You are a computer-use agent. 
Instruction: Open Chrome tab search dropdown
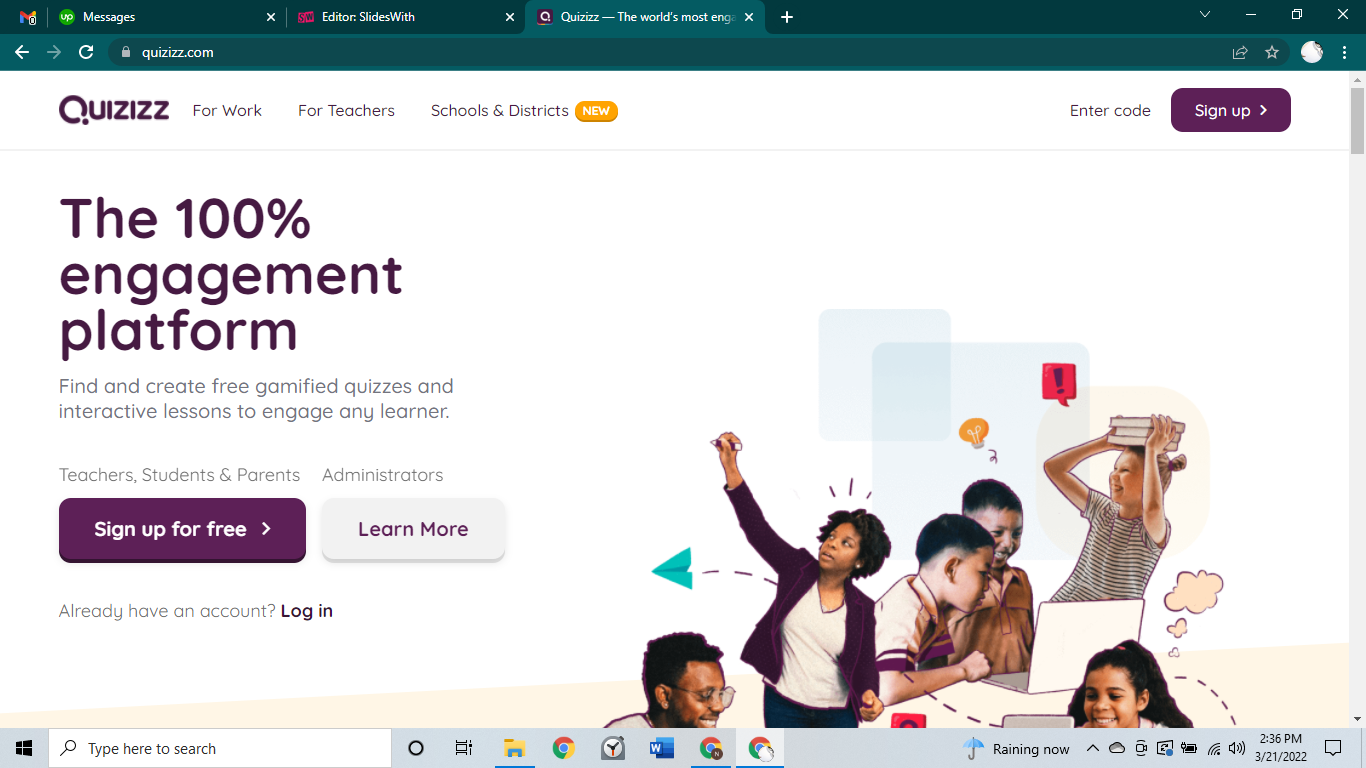[x=1205, y=15]
